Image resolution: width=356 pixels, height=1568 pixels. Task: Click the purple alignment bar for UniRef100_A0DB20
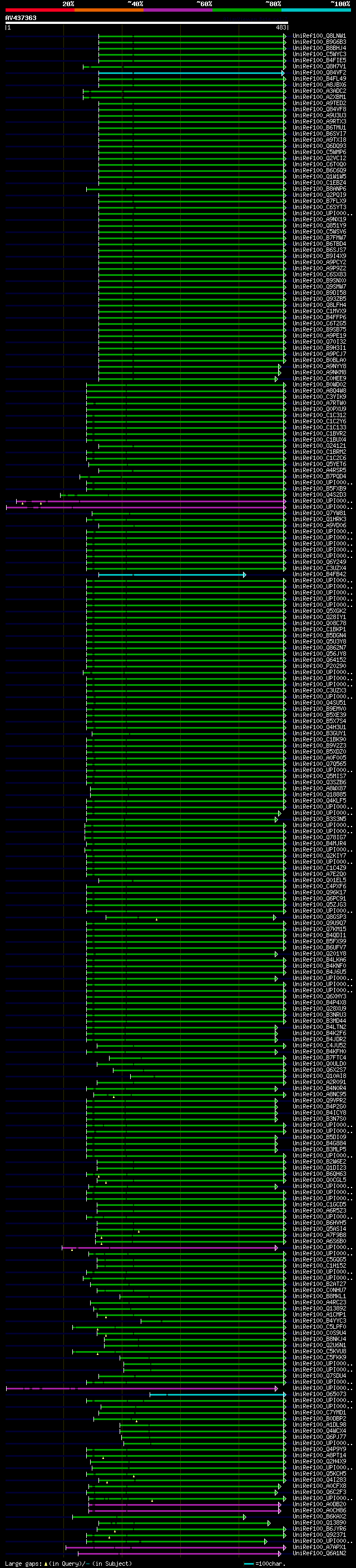(185, 1505)
